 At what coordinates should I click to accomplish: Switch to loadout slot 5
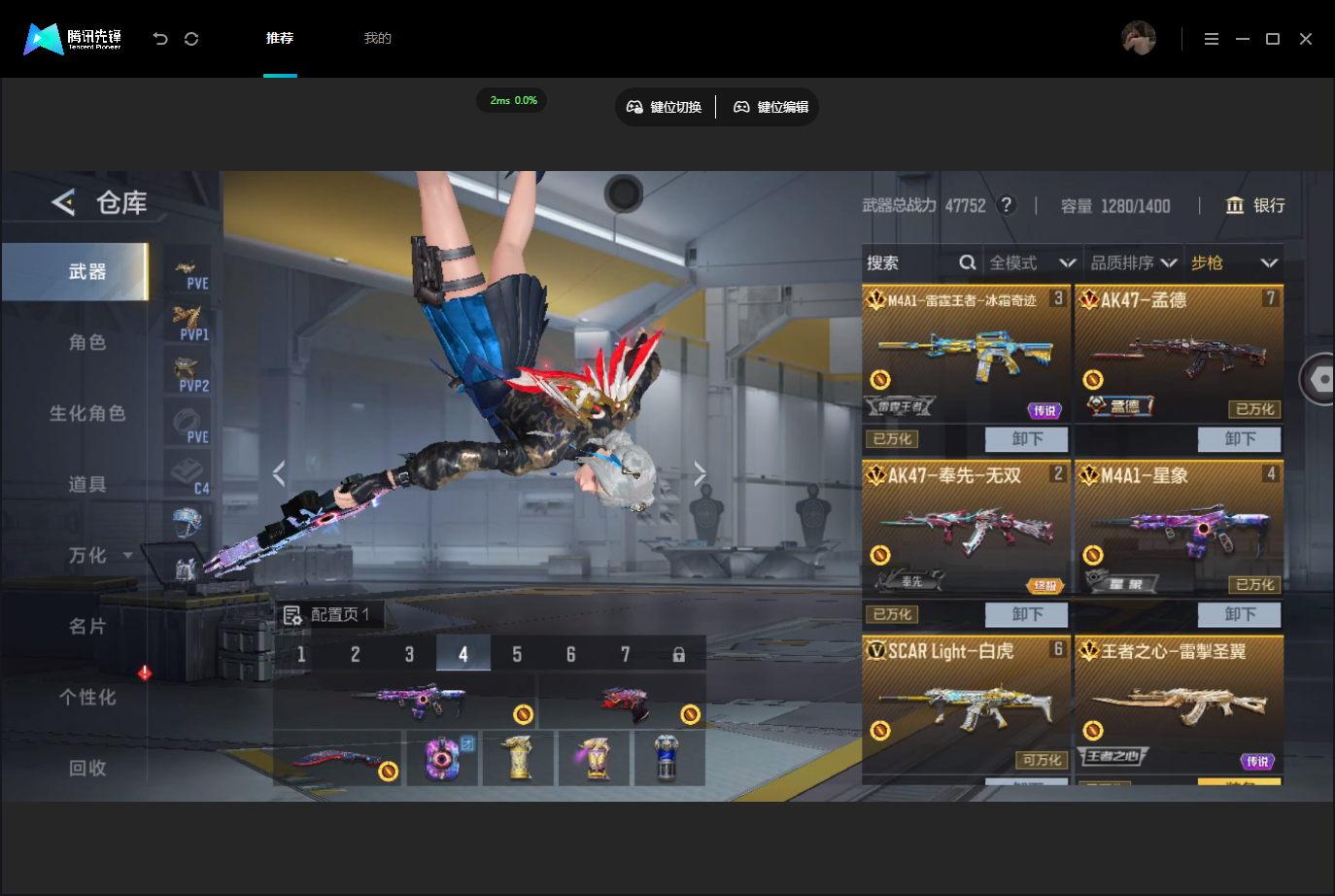(x=517, y=654)
